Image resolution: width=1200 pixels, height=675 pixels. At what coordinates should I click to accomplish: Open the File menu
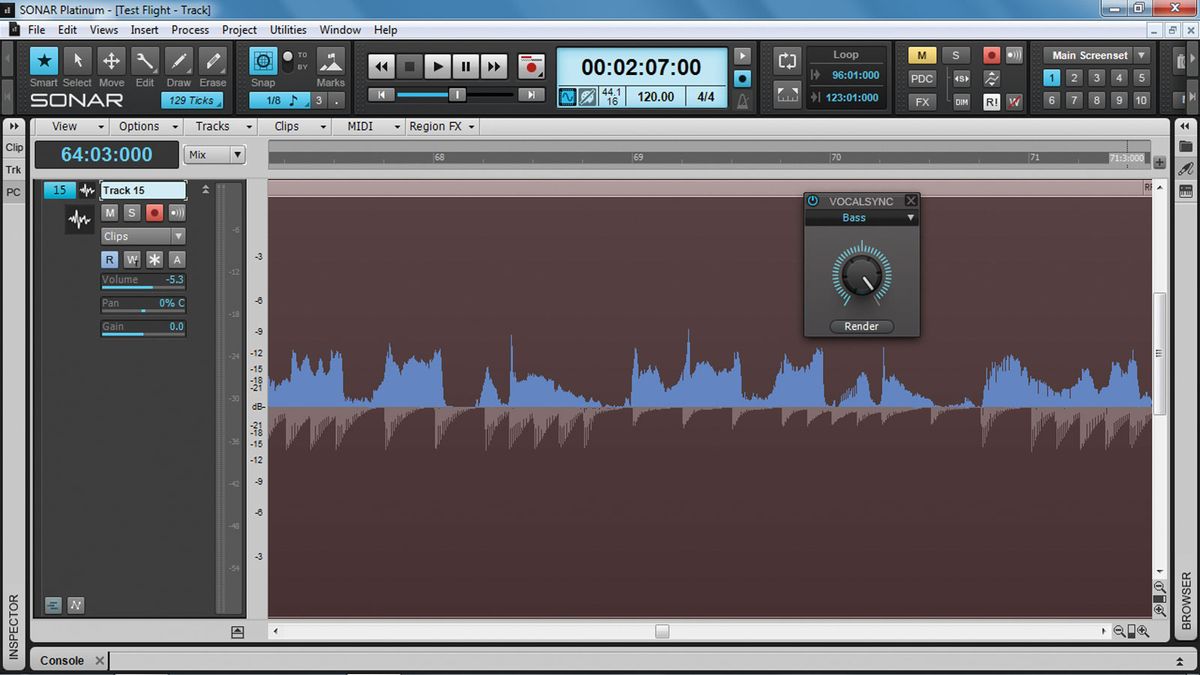click(x=36, y=30)
